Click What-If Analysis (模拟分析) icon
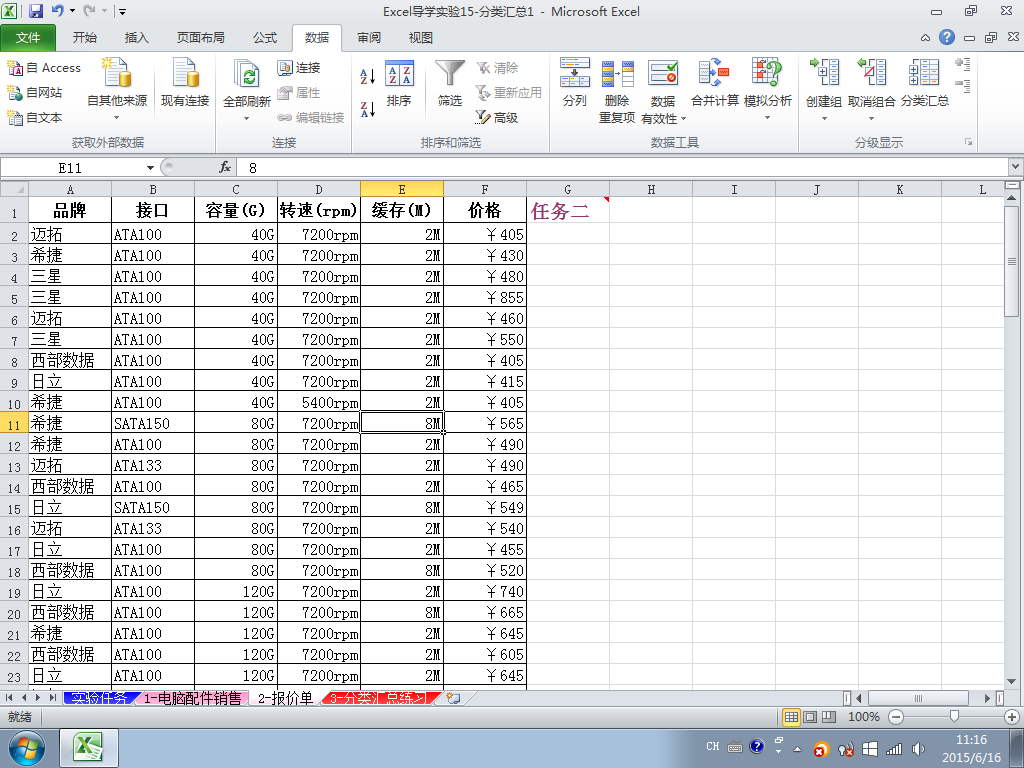1024x768 pixels. [767, 73]
